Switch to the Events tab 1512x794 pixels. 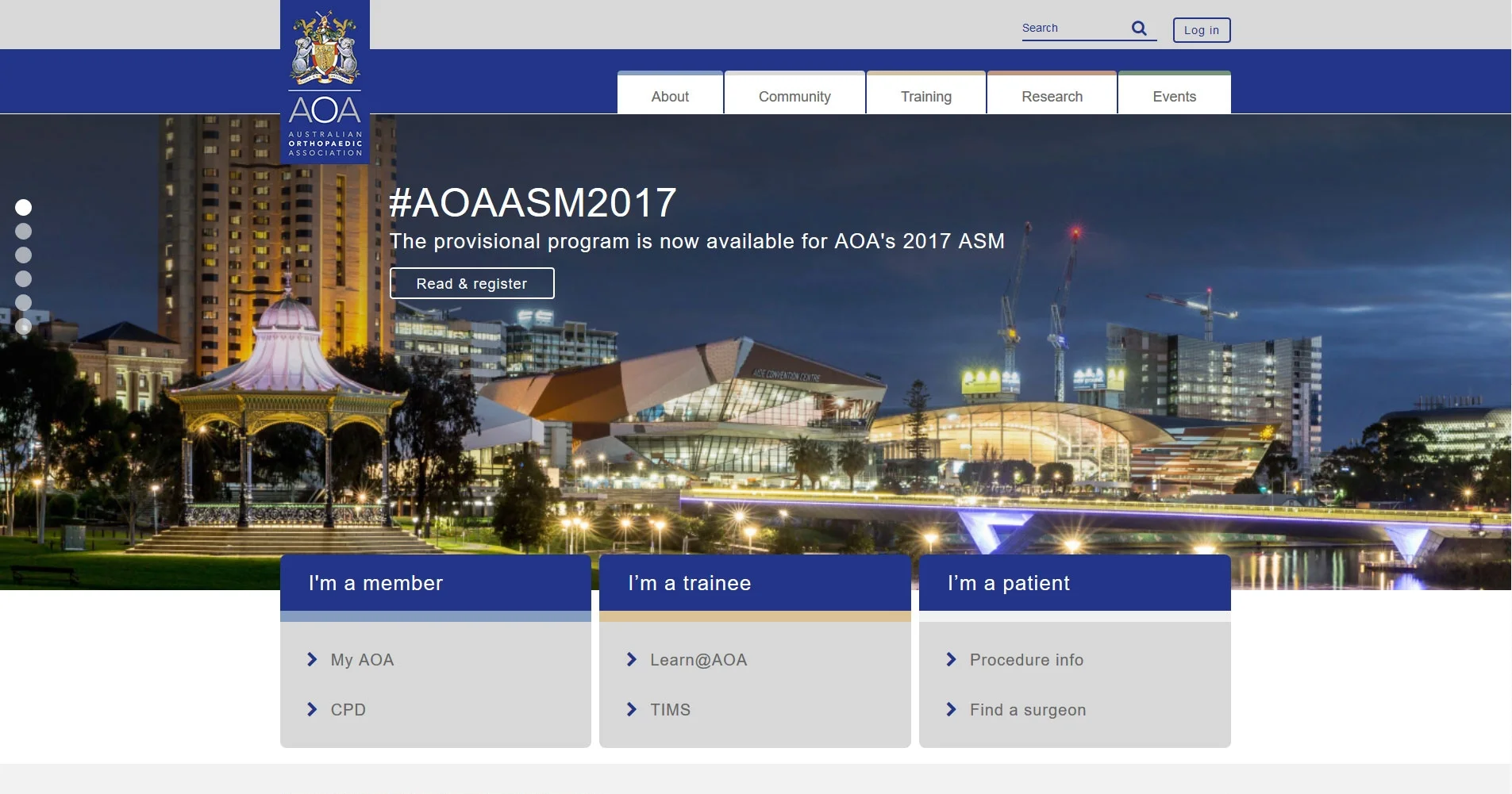[1174, 96]
